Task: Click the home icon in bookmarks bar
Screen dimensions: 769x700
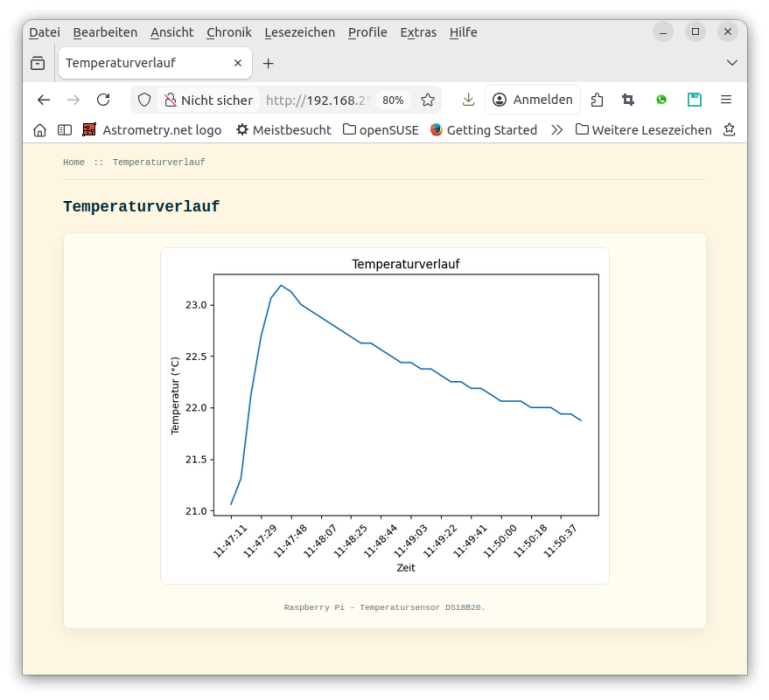Action: [x=40, y=130]
